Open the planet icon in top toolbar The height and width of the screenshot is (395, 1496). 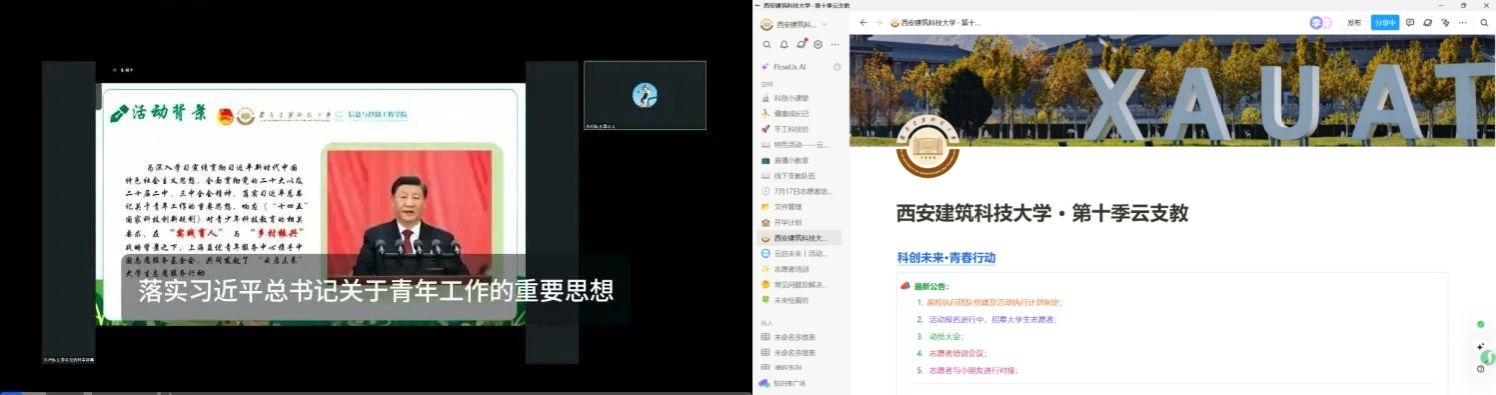point(1428,22)
